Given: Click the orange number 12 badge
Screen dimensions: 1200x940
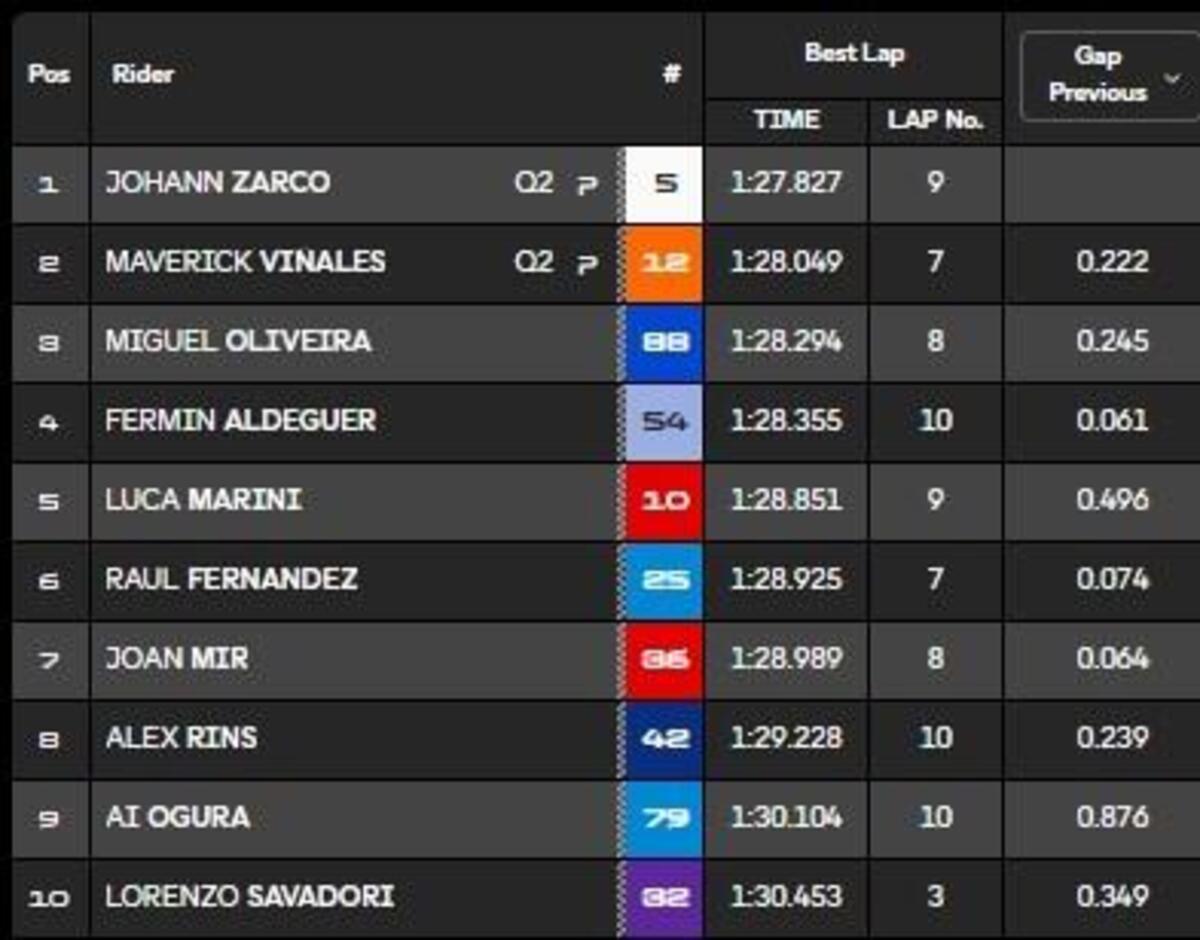Looking at the screenshot, I should tap(665, 263).
